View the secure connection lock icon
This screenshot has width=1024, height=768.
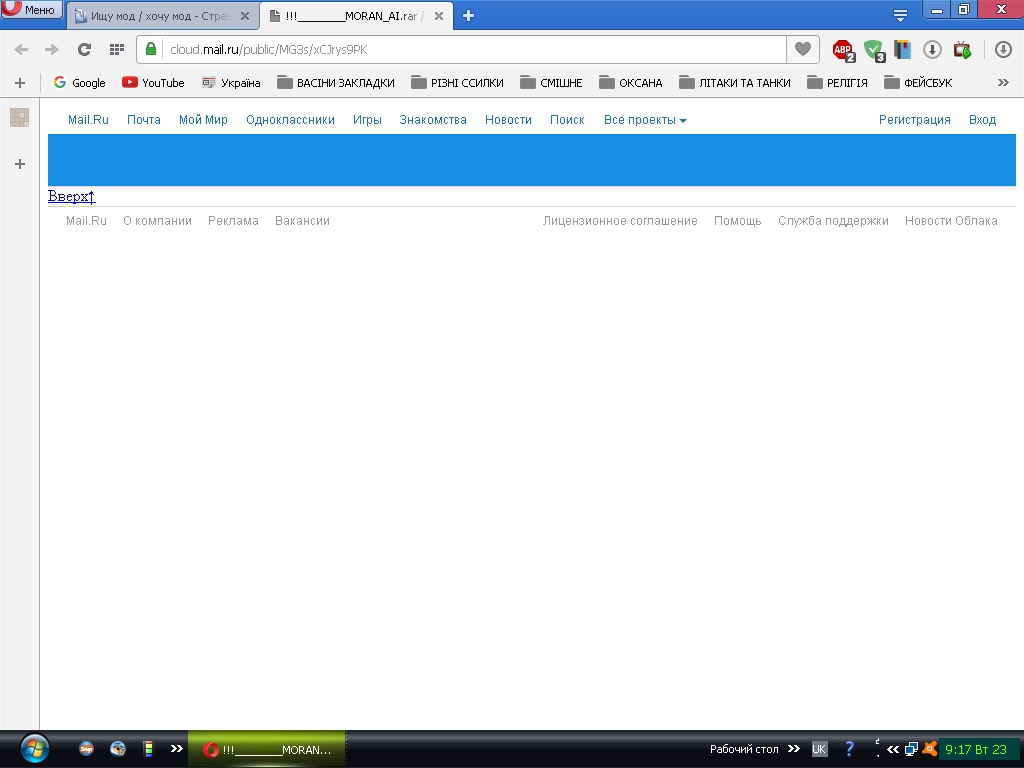point(151,49)
